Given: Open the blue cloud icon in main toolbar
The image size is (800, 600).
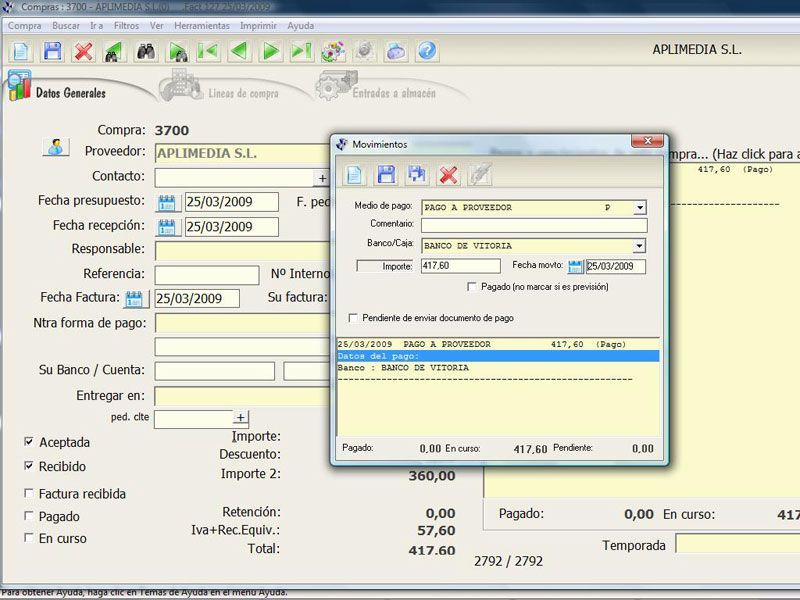Looking at the screenshot, I should pyautogui.click(x=396, y=52).
